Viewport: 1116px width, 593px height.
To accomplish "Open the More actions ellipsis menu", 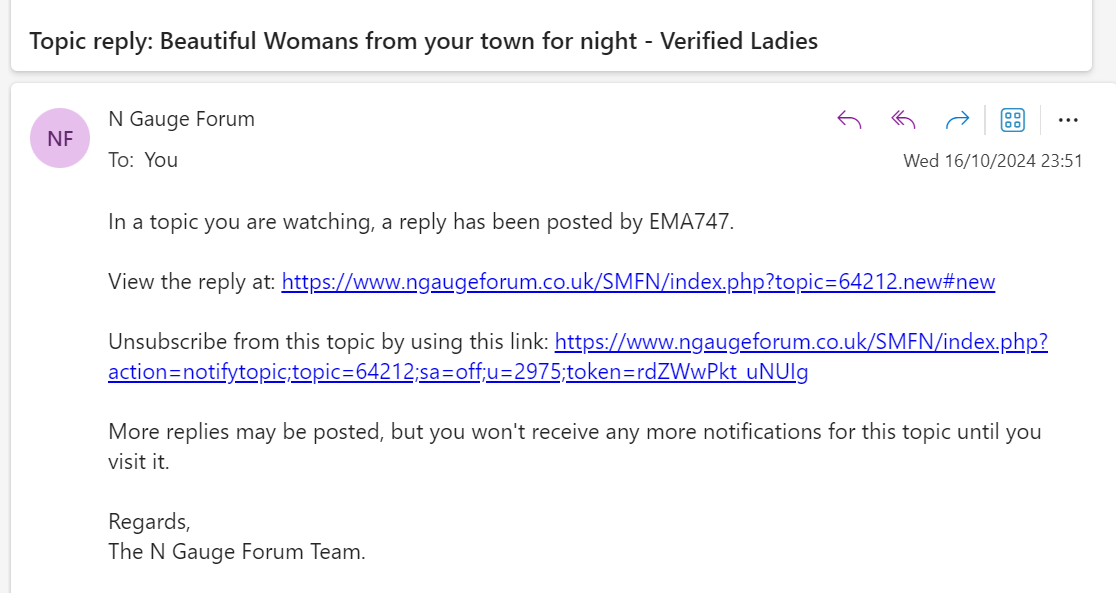I will click(x=1068, y=120).
